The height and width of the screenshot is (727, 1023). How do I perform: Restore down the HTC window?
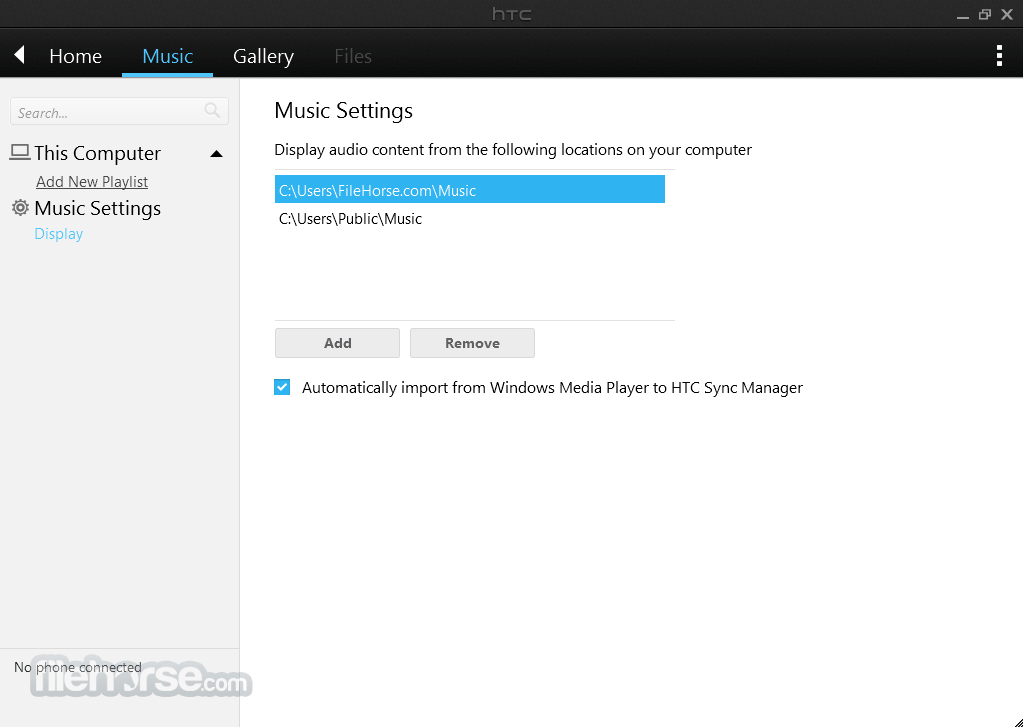[x=985, y=14]
